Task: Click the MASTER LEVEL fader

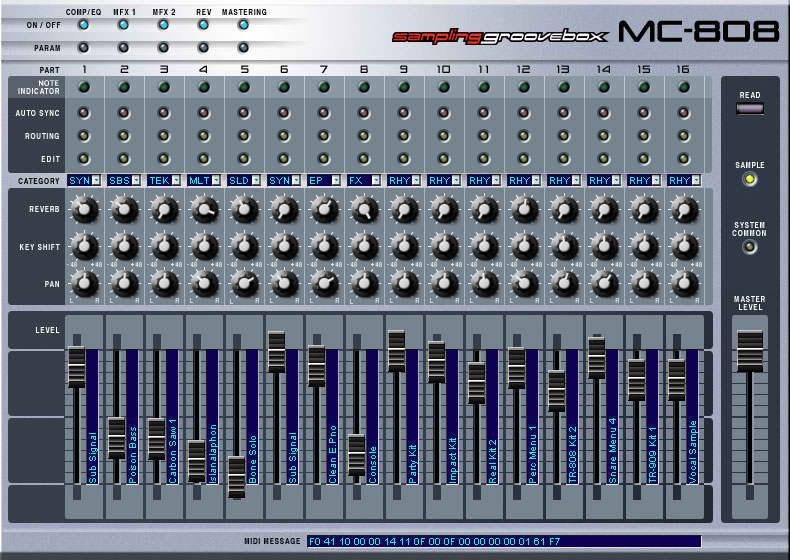Action: click(750, 351)
